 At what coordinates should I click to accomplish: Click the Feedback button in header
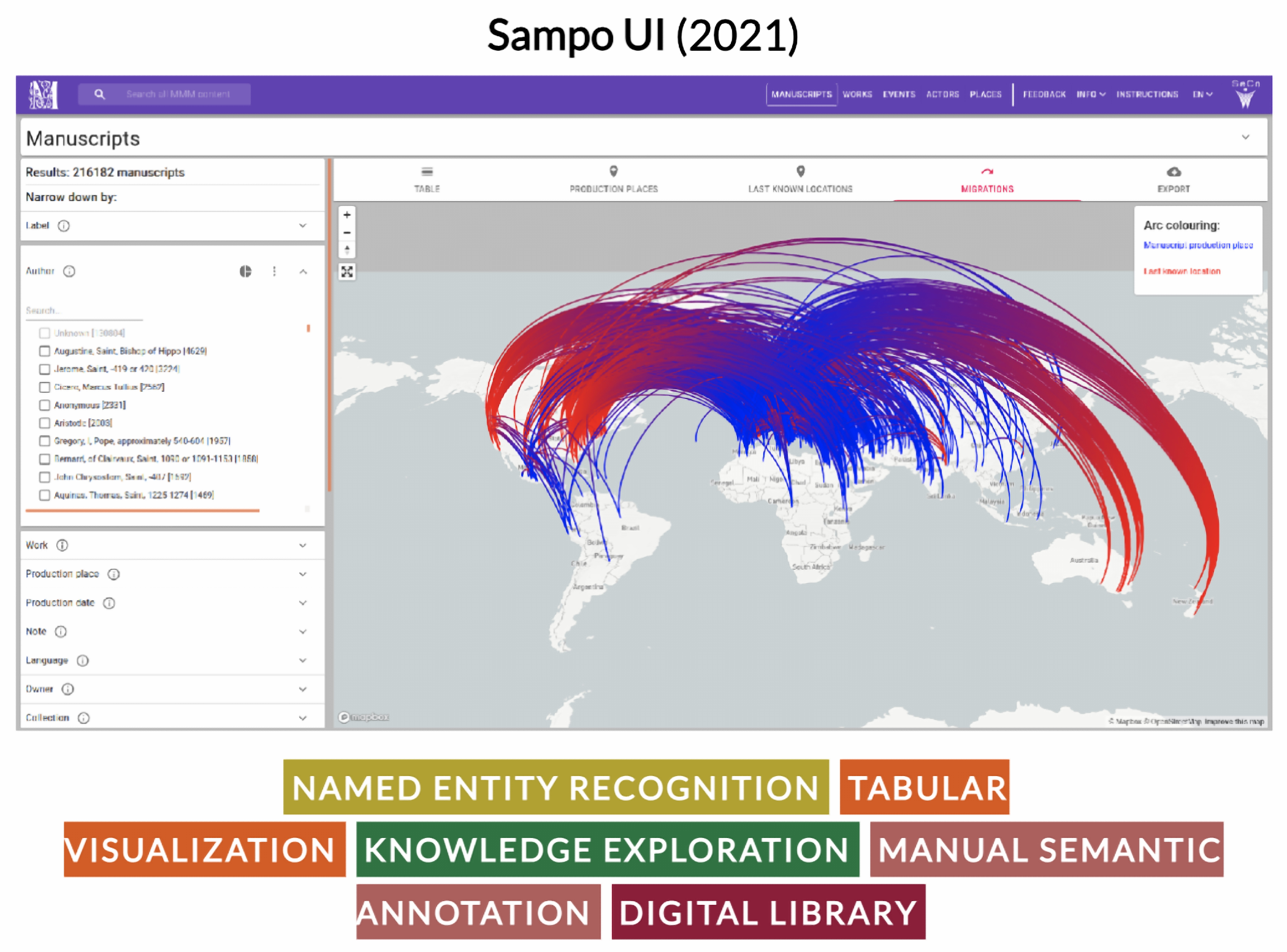[1044, 94]
